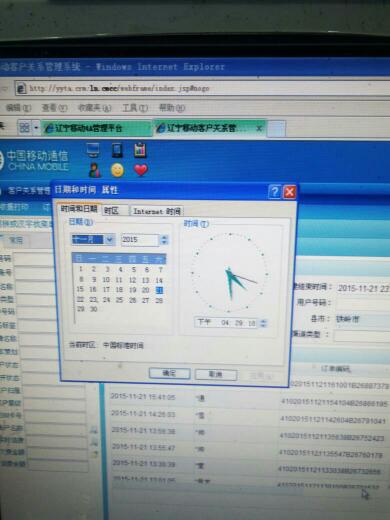Switch to the Internet 时间 tab

[157, 211]
